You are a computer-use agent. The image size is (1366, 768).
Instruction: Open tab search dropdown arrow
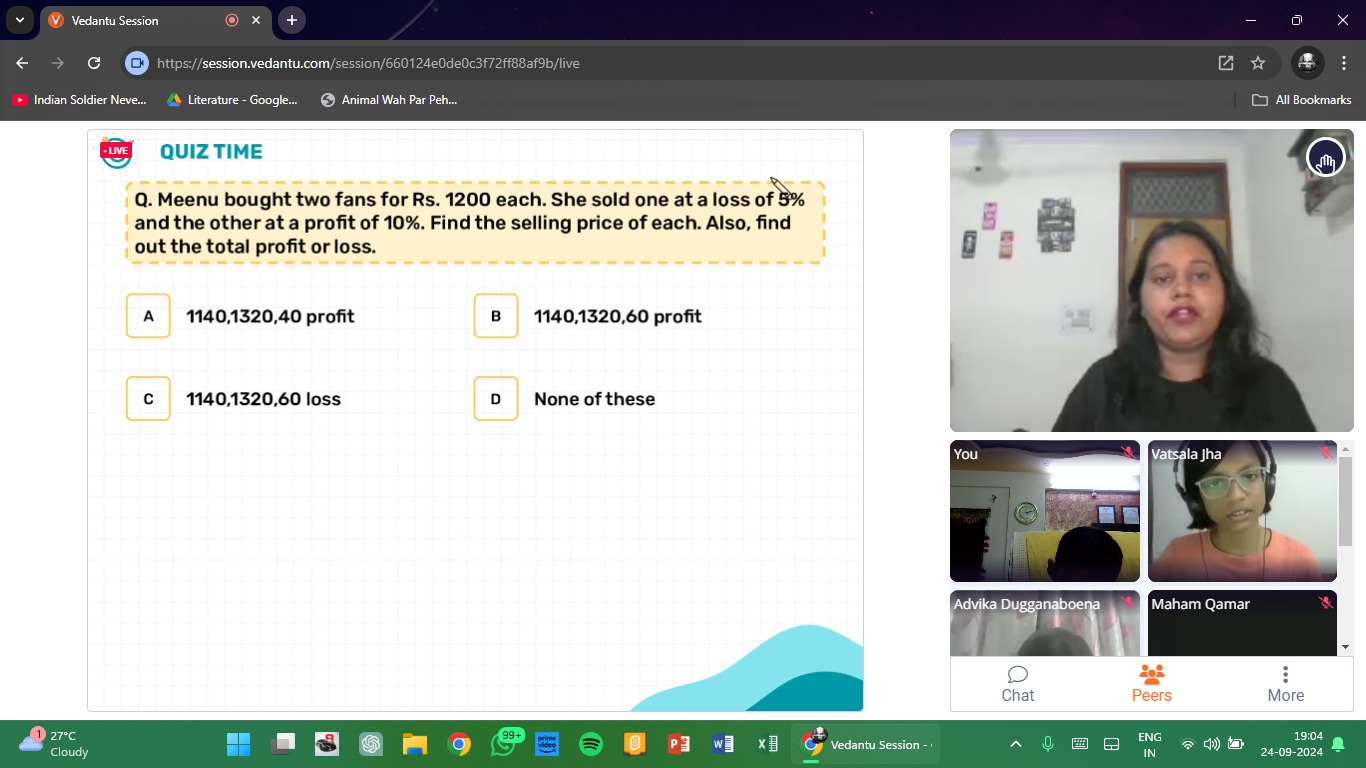click(x=19, y=20)
